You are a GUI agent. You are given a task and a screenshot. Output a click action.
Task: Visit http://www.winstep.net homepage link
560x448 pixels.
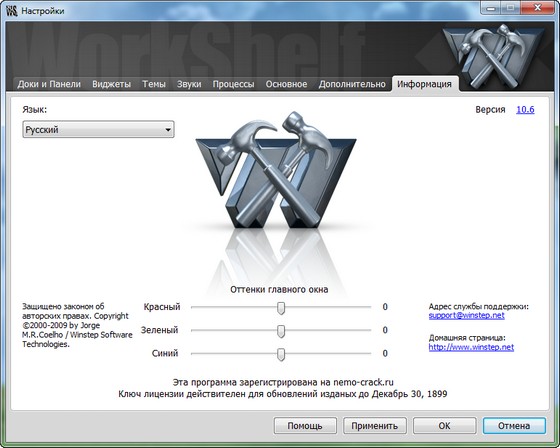tap(471, 347)
